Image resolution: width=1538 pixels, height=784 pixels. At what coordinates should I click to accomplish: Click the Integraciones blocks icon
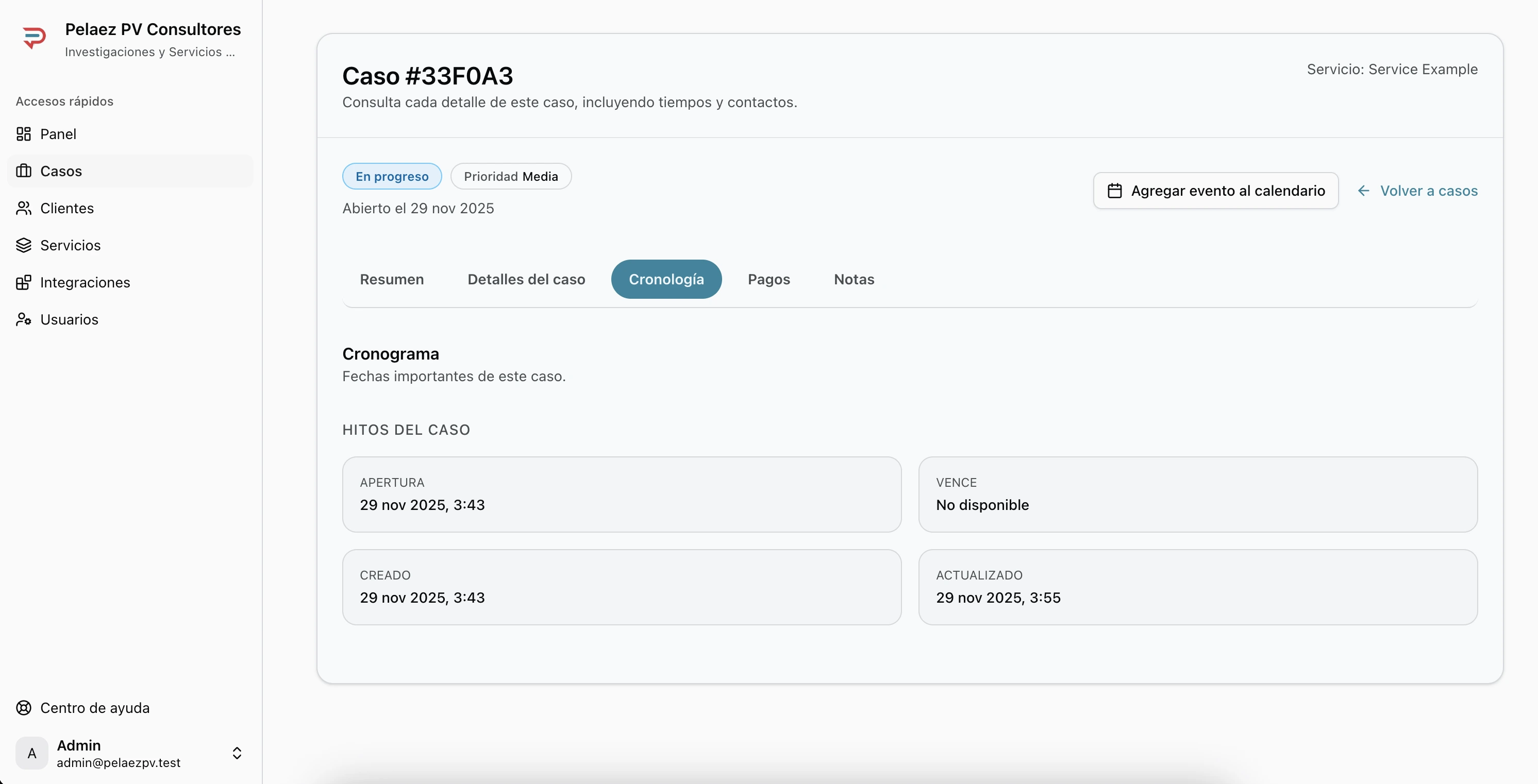[23, 282]
